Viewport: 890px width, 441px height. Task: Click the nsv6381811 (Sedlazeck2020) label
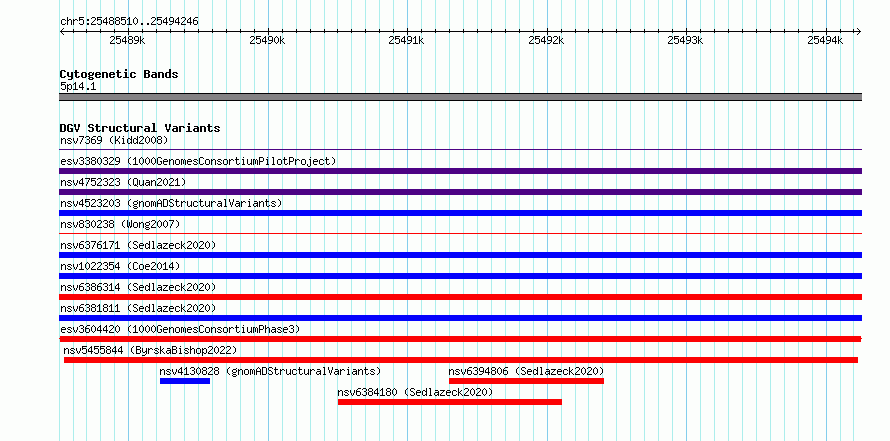pyautogui.click(x=138, y=308)
